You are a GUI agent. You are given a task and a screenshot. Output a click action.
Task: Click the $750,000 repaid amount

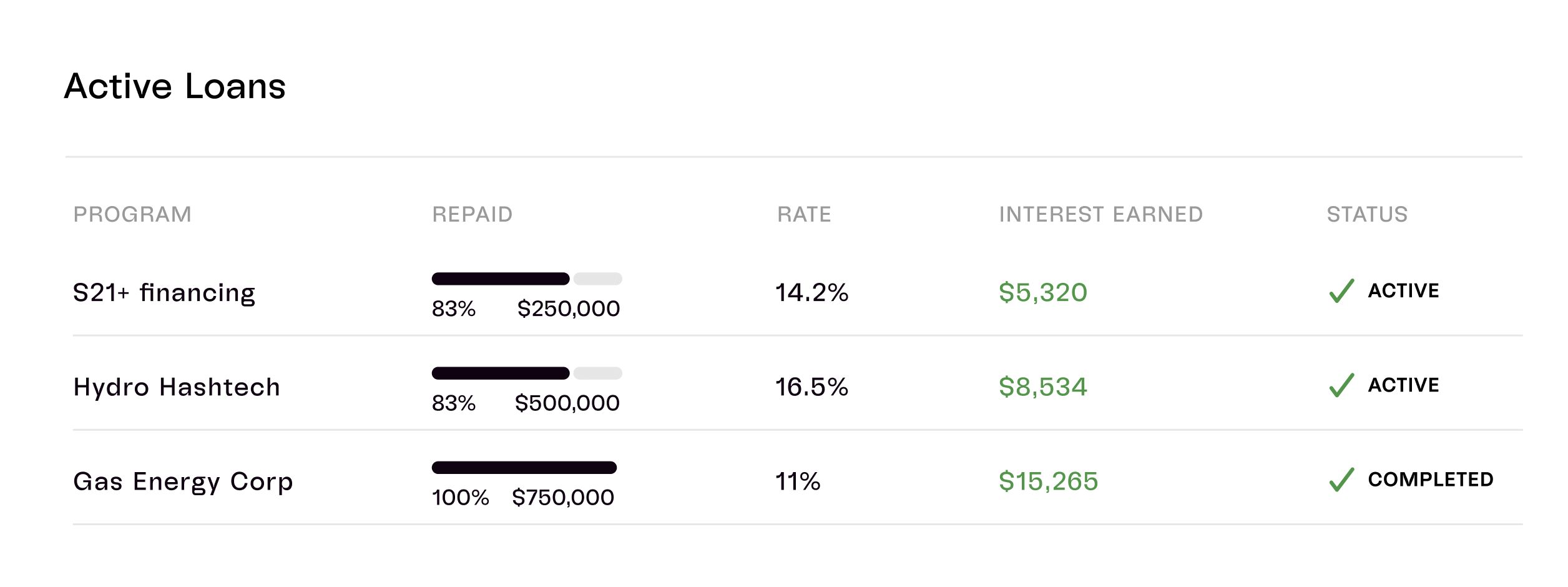click(563, 498)
